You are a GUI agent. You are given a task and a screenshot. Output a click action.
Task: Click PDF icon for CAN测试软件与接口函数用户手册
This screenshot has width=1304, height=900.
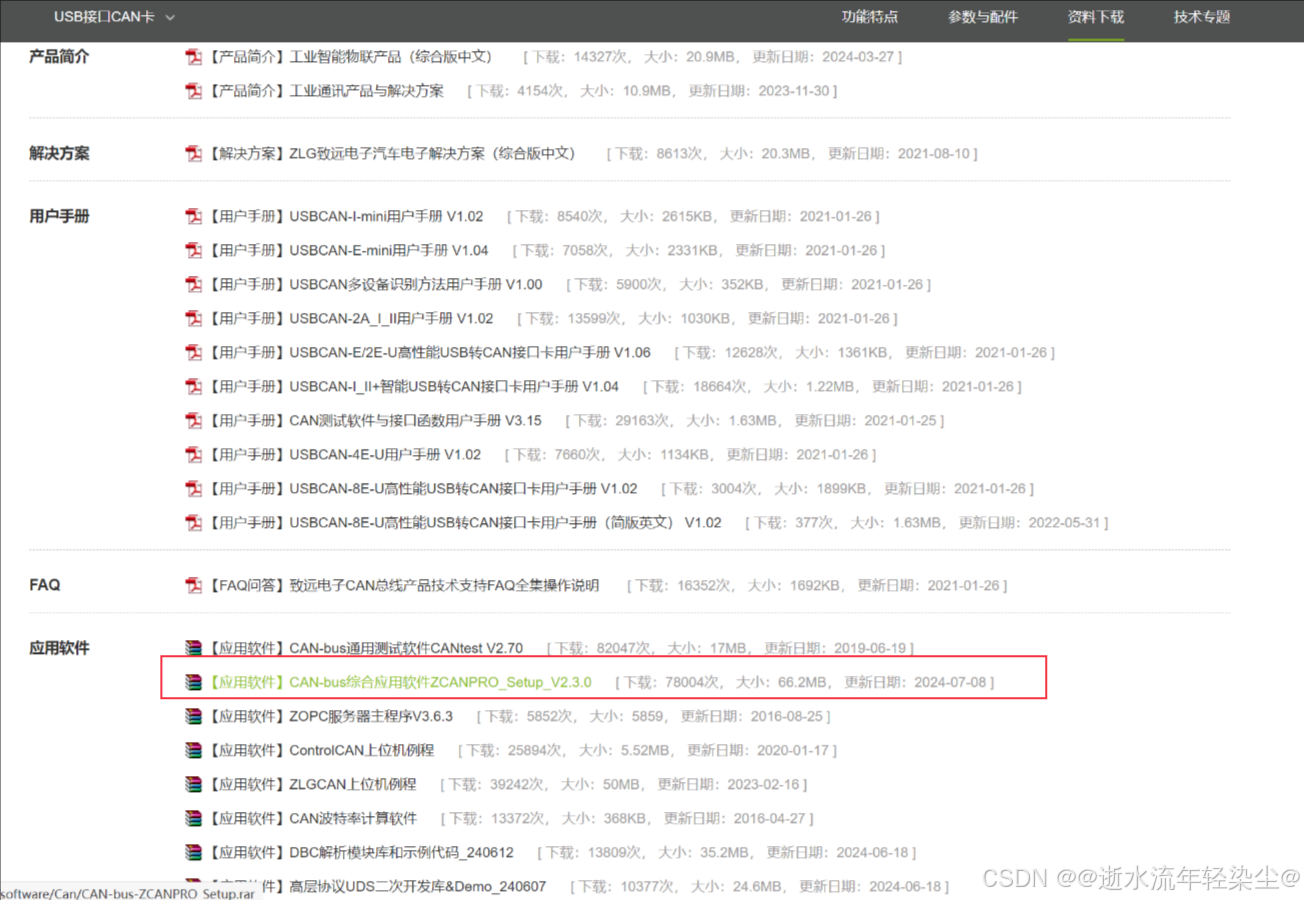pos(193,421)
